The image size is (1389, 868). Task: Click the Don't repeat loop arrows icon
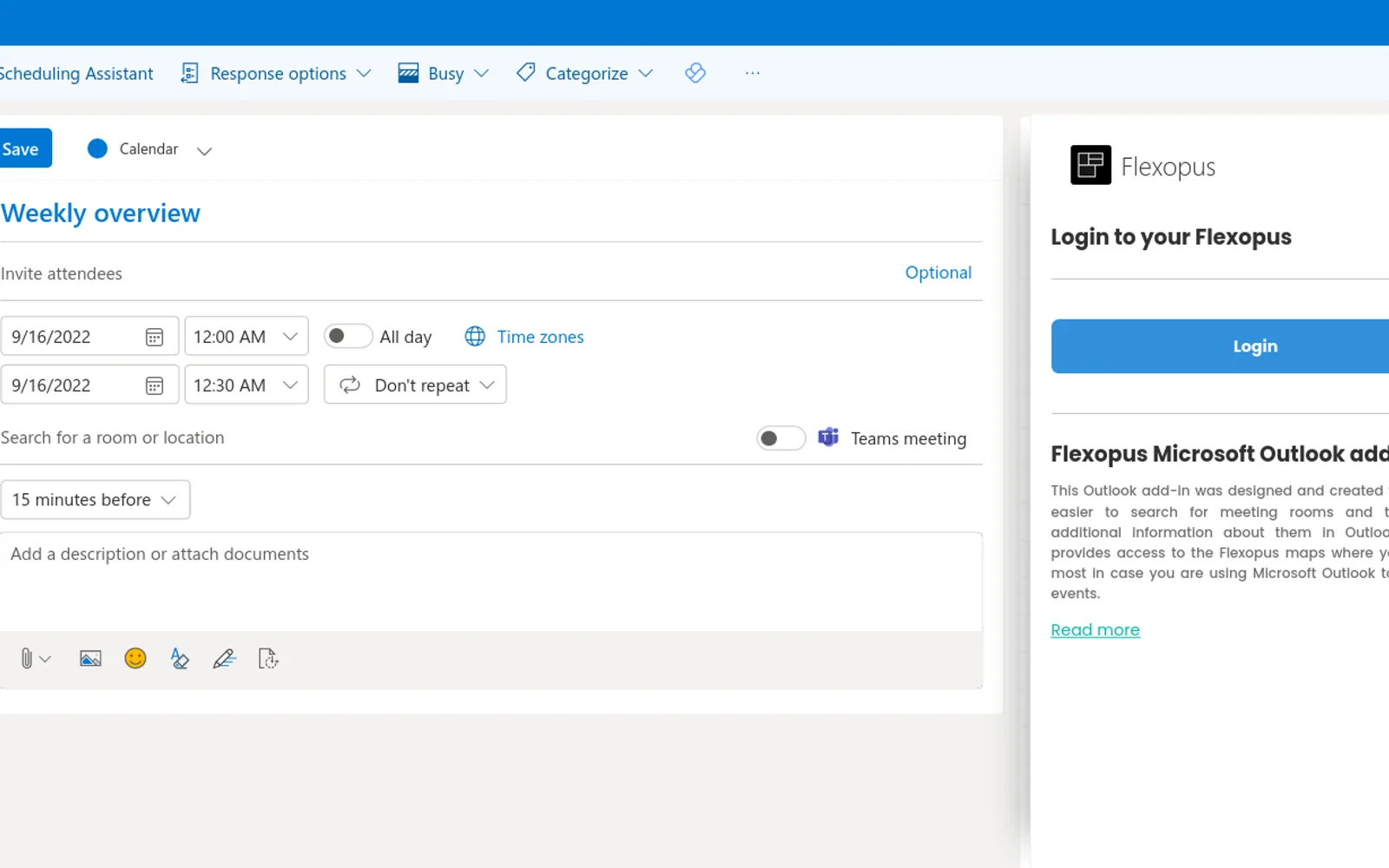(350, 385)
